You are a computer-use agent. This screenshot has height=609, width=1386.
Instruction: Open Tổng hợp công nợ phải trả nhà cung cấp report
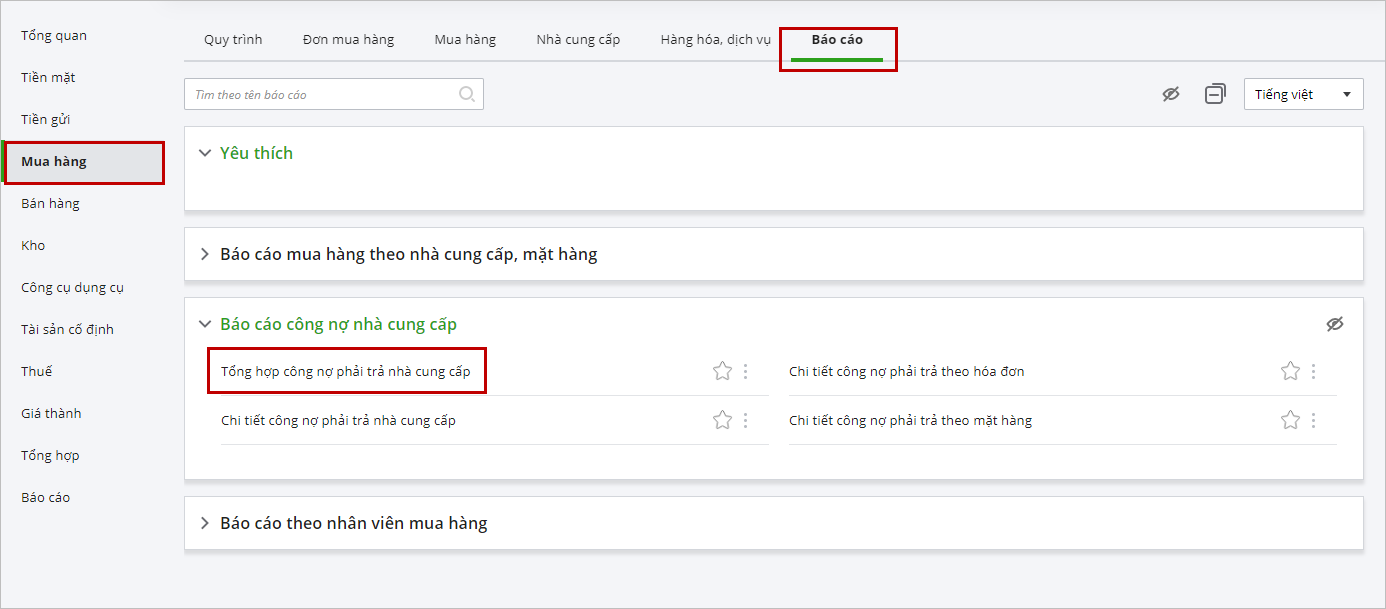point(345,371)
